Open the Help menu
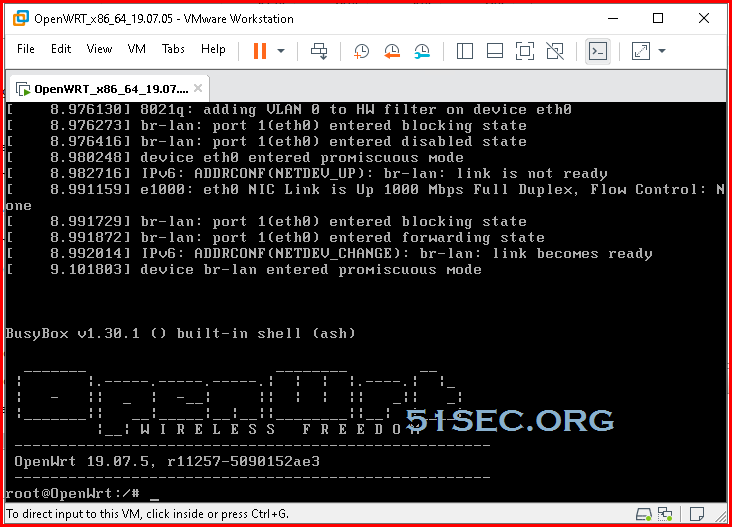732x527 pixels. [x=213, y=49]
